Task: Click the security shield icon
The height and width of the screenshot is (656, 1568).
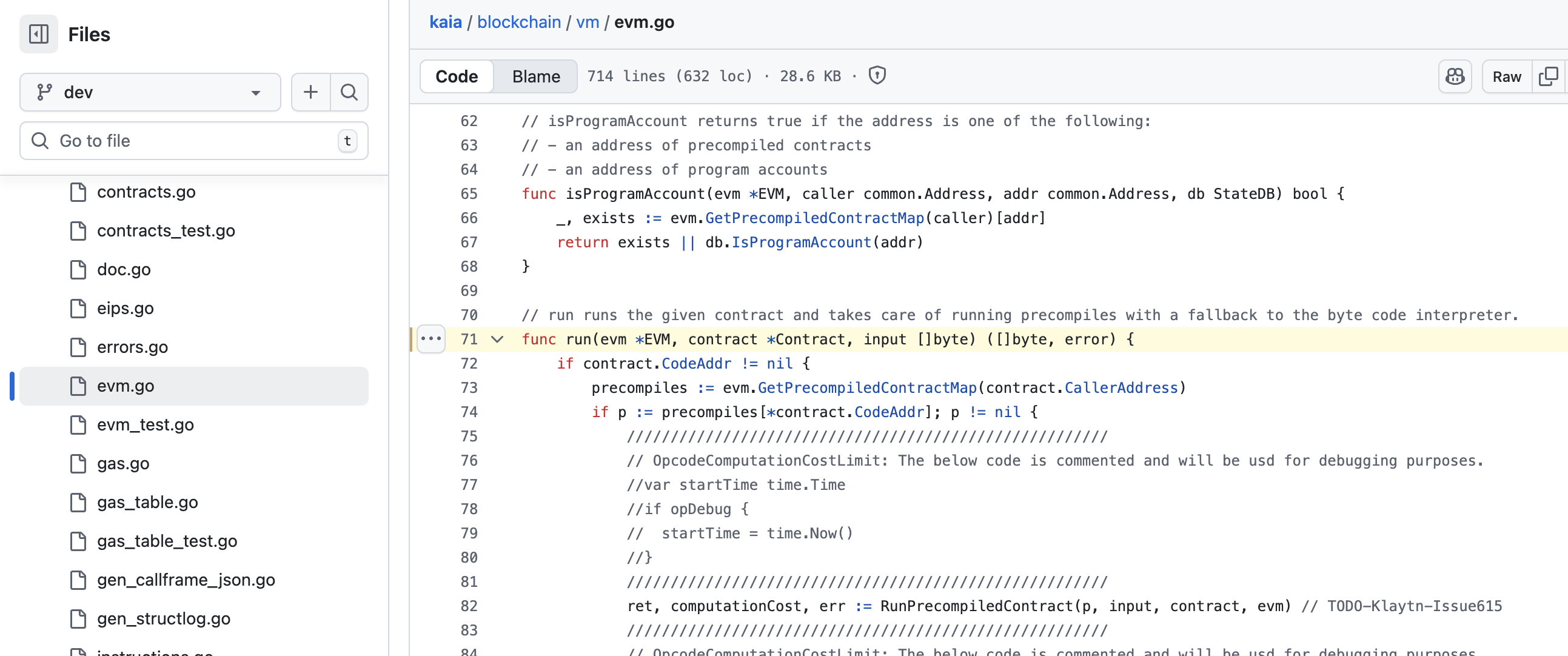Action: click(x=877, y=75)
